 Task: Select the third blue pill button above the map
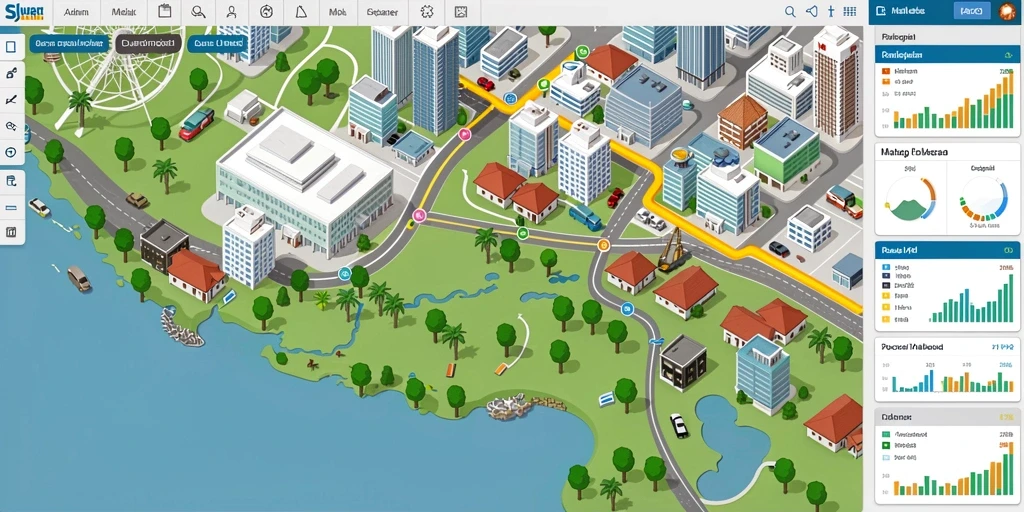pos(217,43)
